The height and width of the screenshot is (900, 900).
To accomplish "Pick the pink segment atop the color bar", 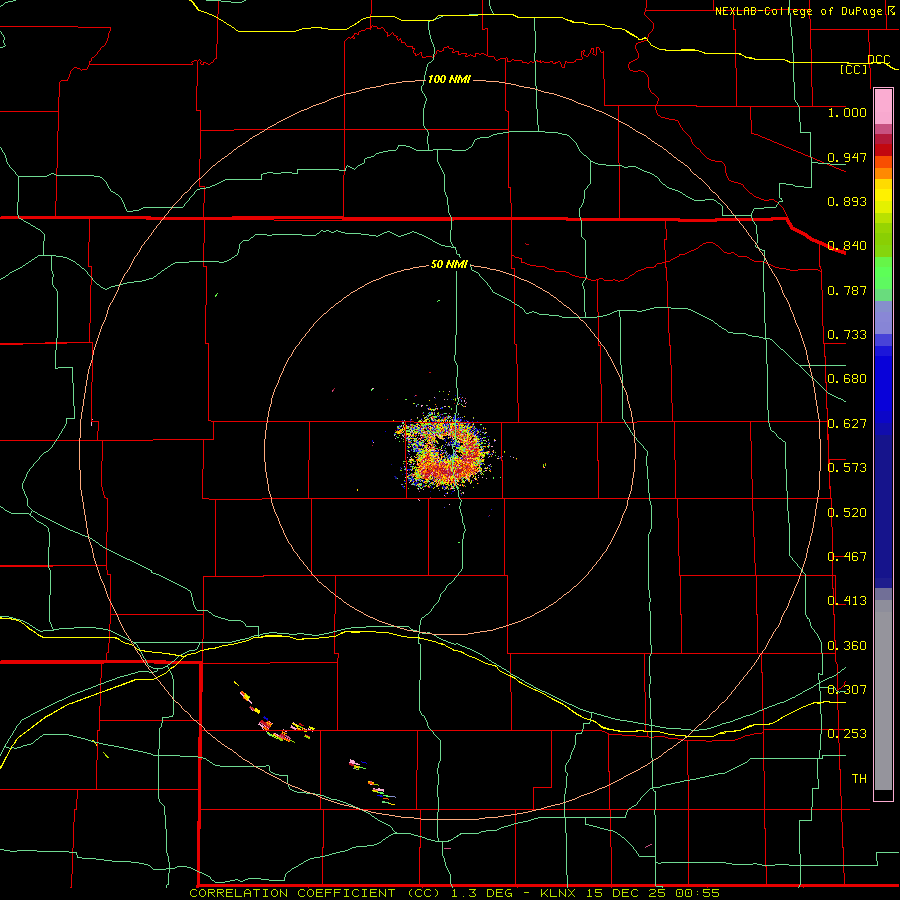I will [x=883, y=107].
